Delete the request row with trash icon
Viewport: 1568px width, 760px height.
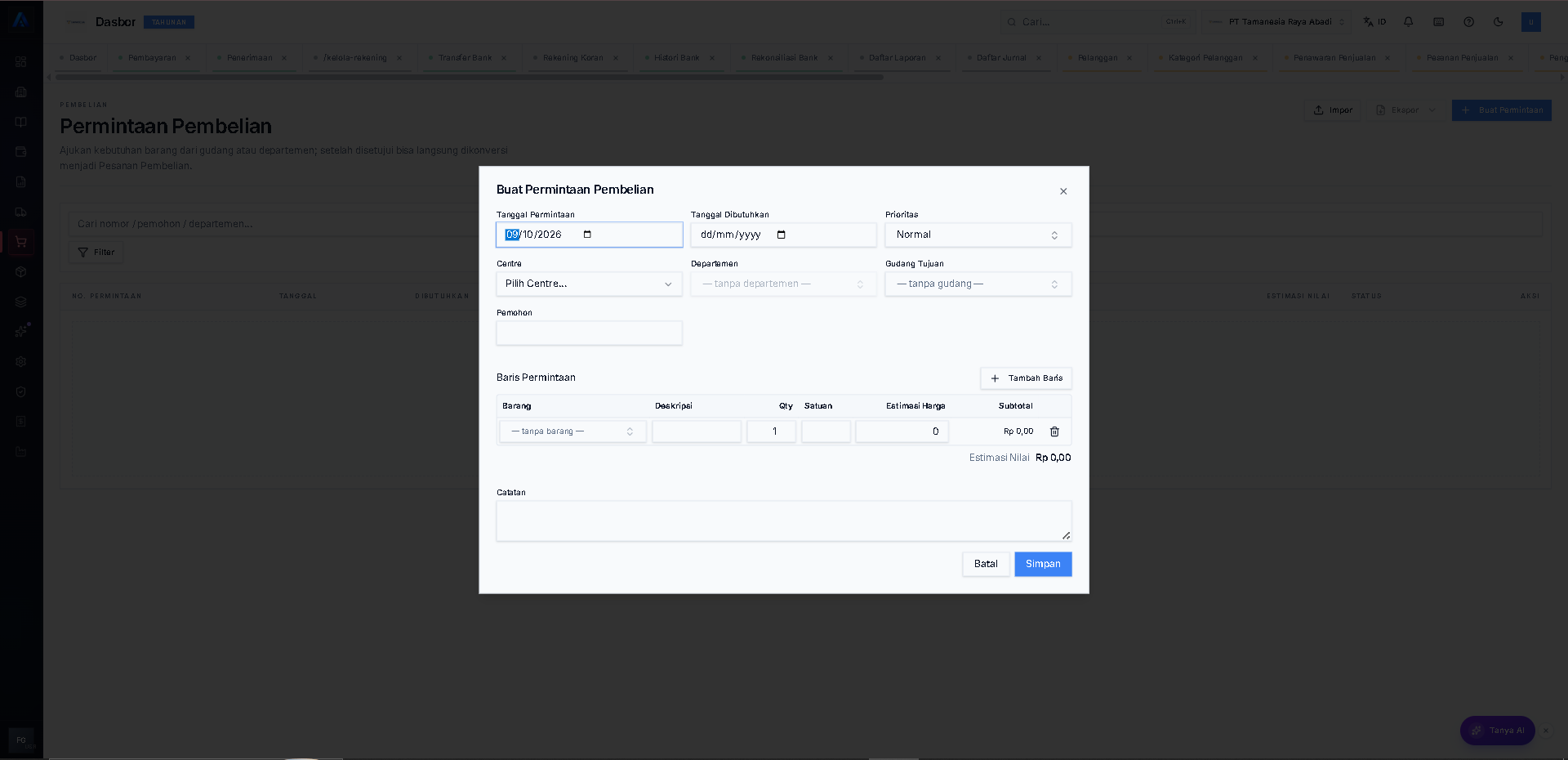1054,431
